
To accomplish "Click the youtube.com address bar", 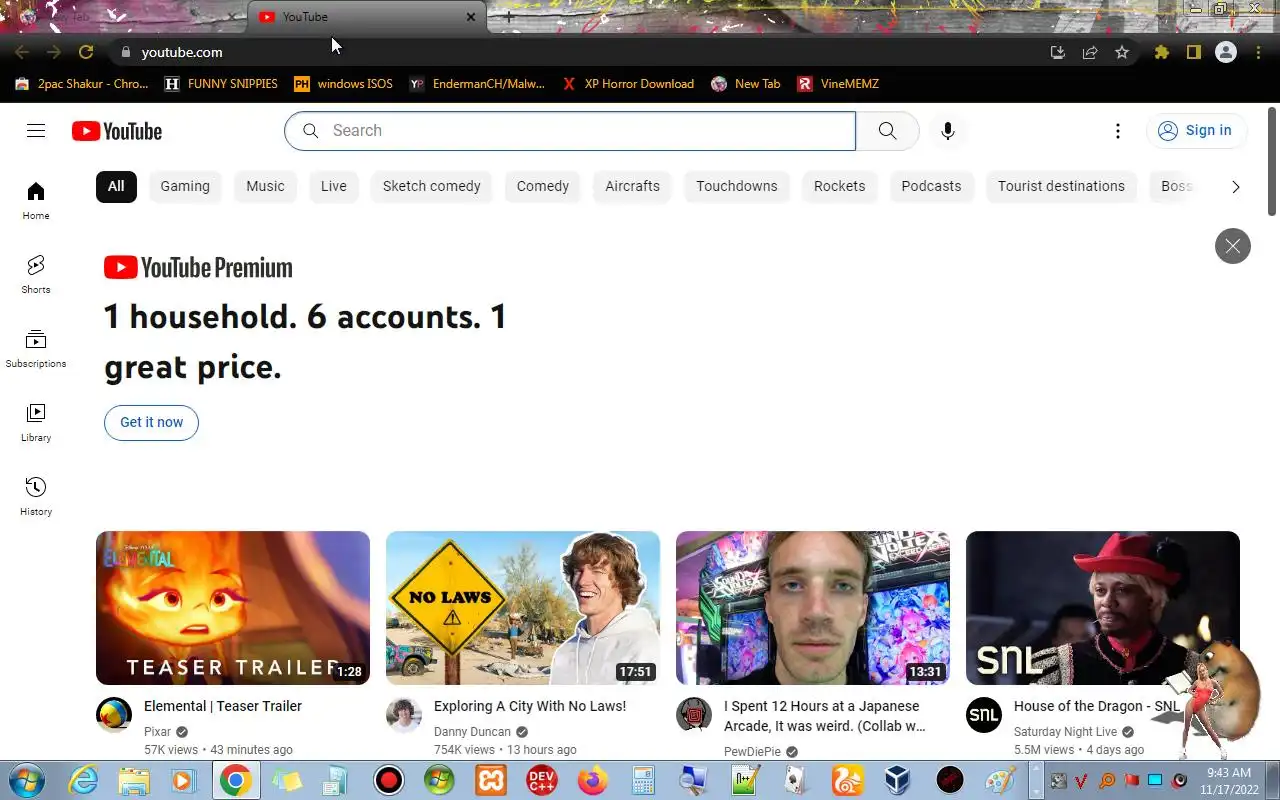I will (580, 52).
